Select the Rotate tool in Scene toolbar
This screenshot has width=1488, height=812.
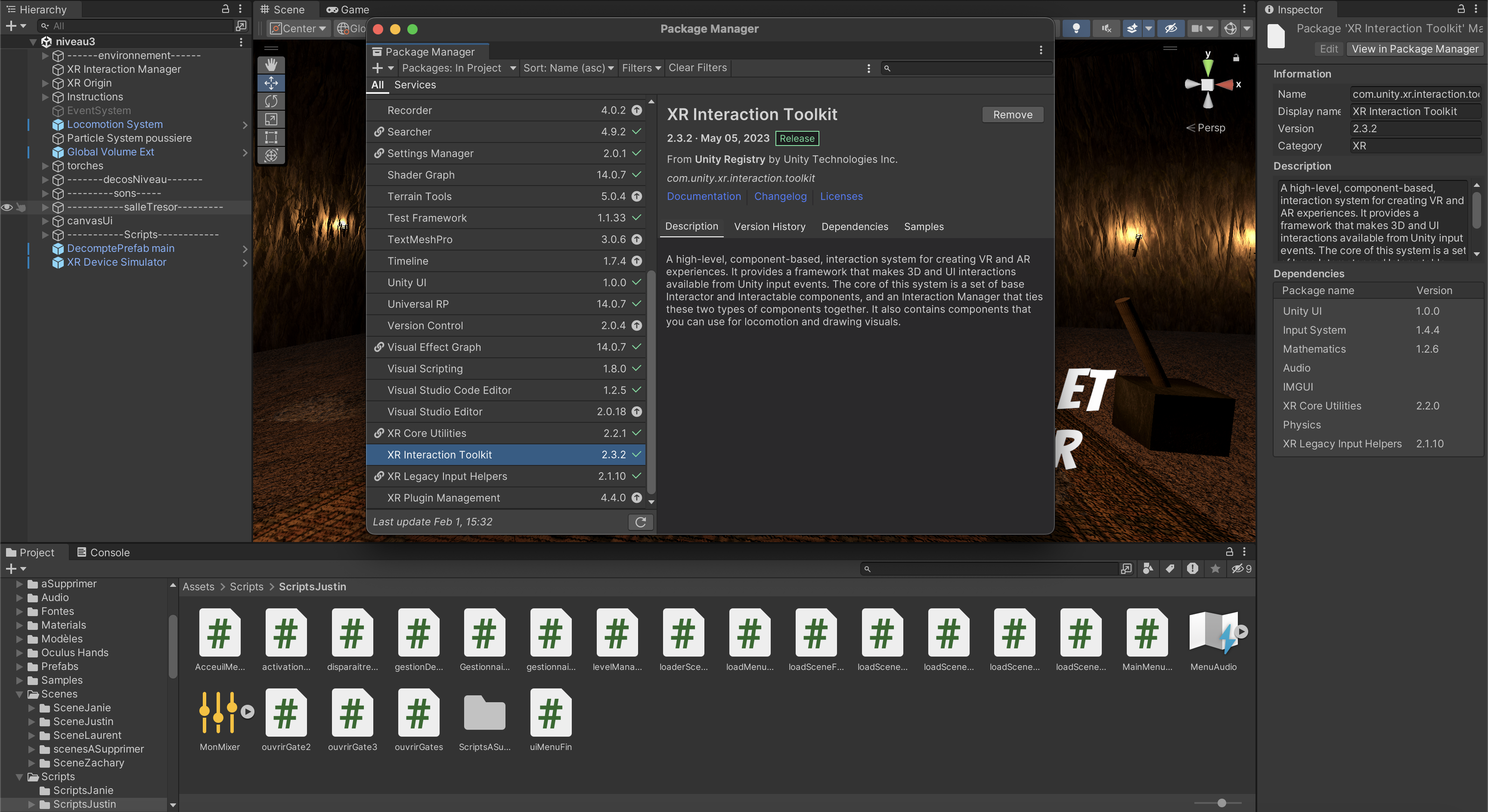click(271, 101)
